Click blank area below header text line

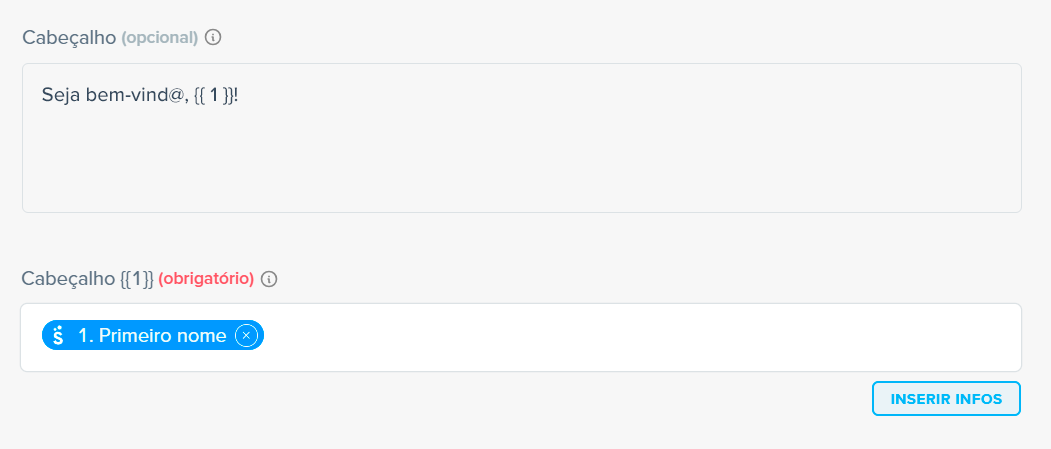coord(521,161)
